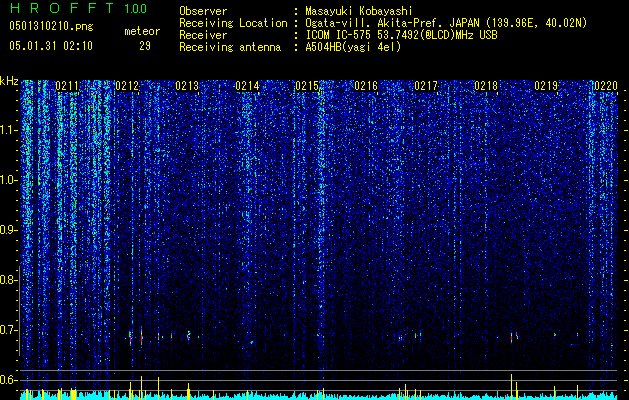Click the HROFFT 1.0.0 title text

coord(78,8)
